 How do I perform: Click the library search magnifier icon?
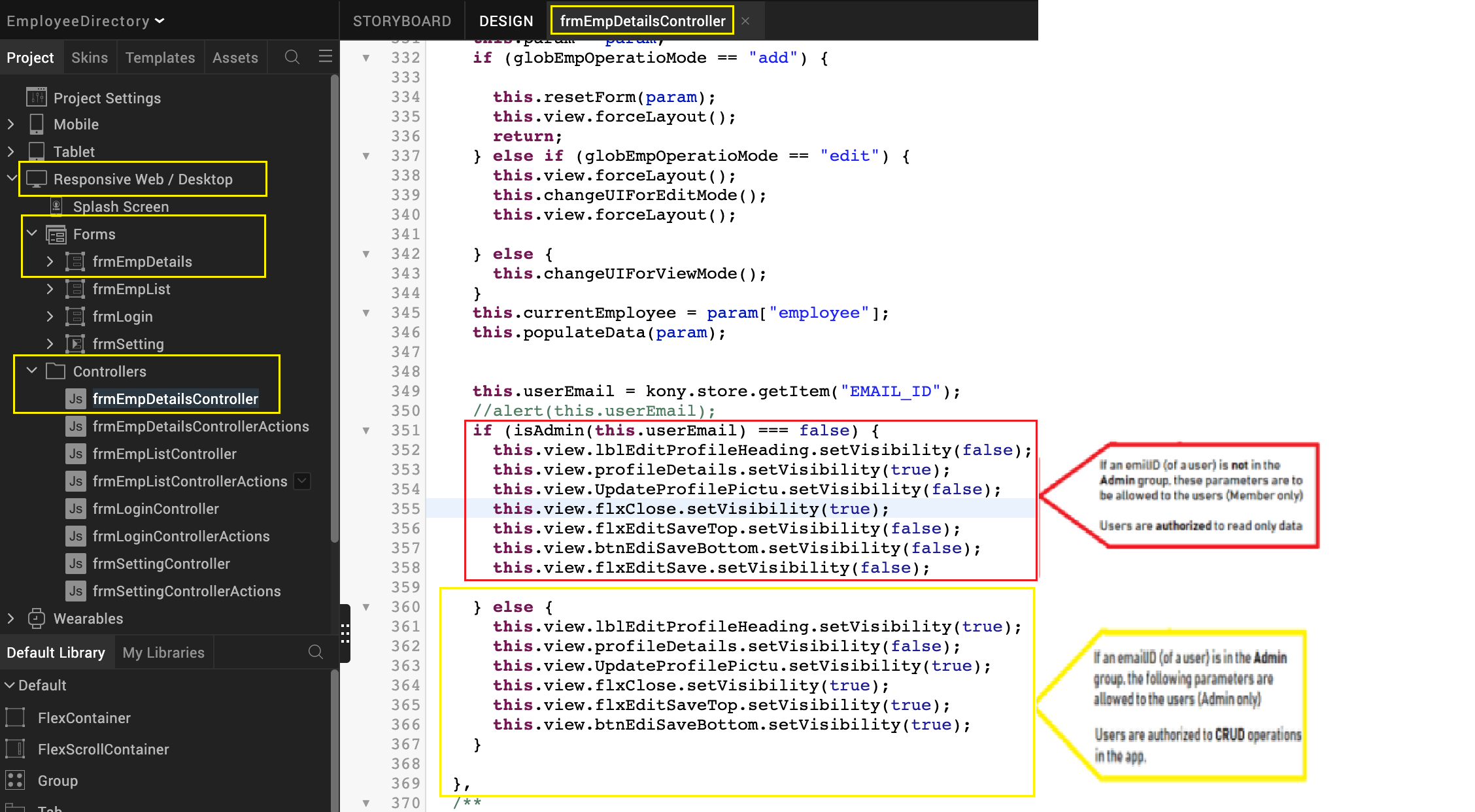click(x=315, y=652)
